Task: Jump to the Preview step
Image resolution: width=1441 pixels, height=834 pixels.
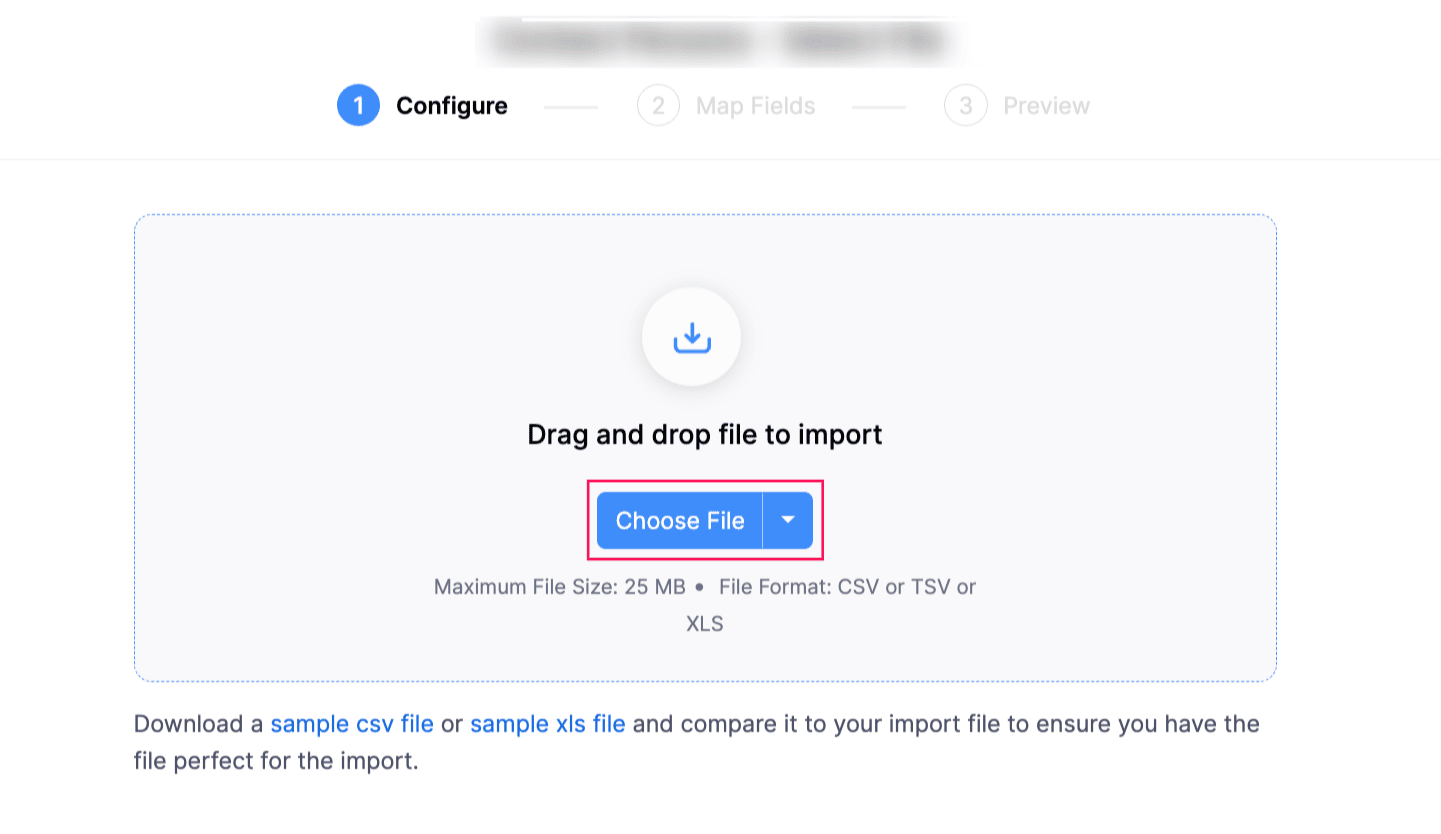Action: click(x=1046, y=105)
